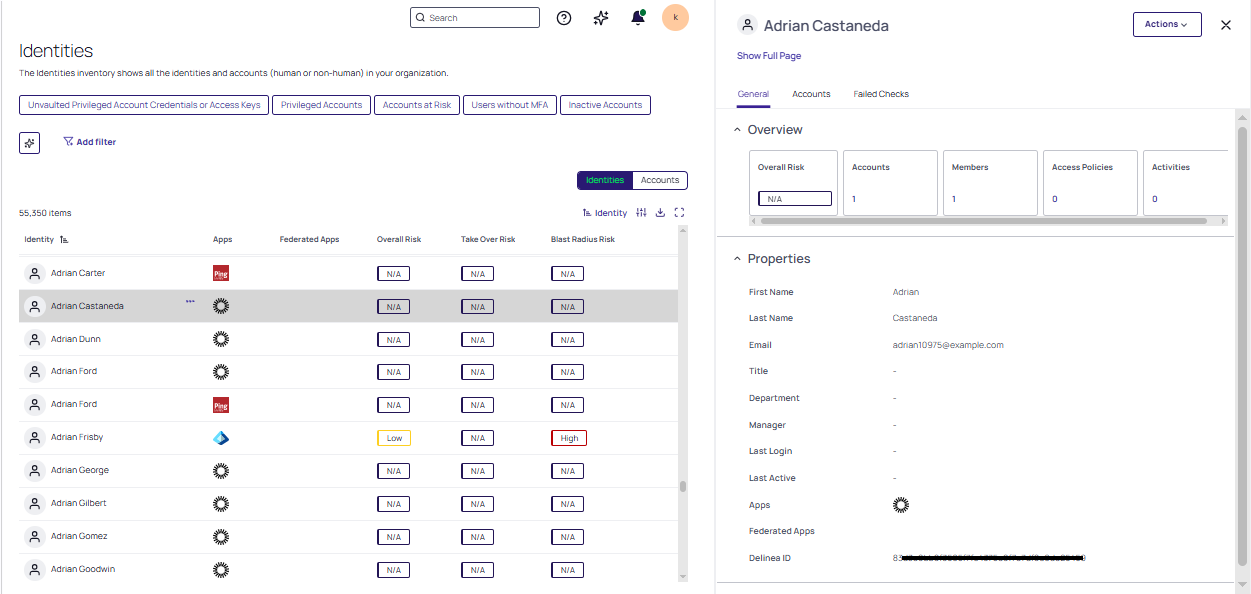Click the three-dot menu for Adrian Castaneda
1251x594 pixels.
[x=190, y=302]
